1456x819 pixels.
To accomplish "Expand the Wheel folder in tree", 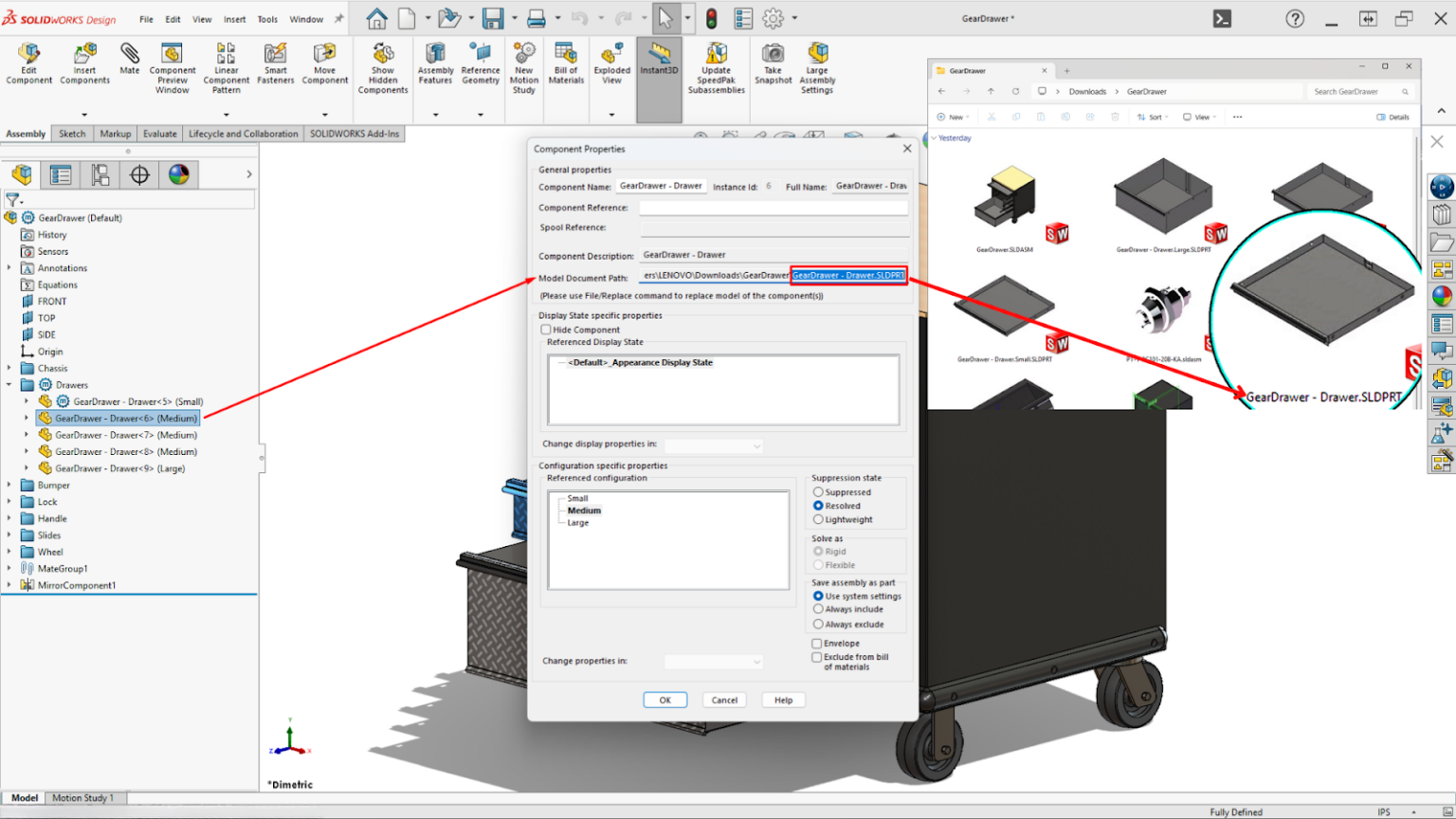I will [9, 552].
